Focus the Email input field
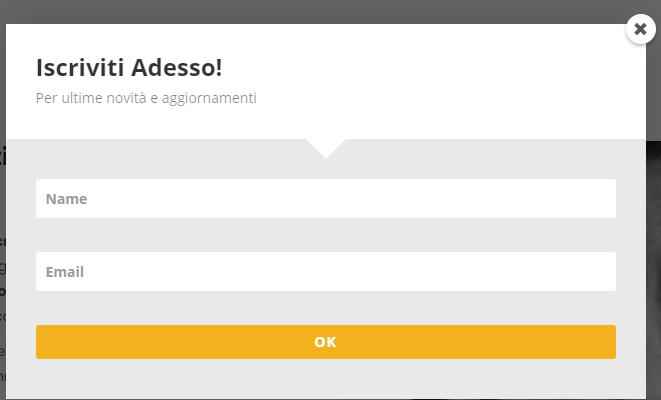The height and width of the screenshot is (400, 661). 325,272
